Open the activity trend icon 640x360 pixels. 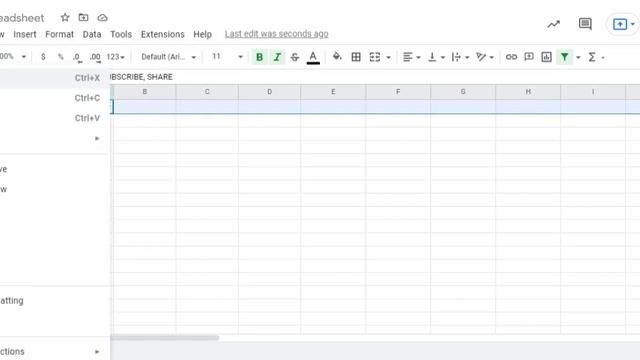(553, 24)
